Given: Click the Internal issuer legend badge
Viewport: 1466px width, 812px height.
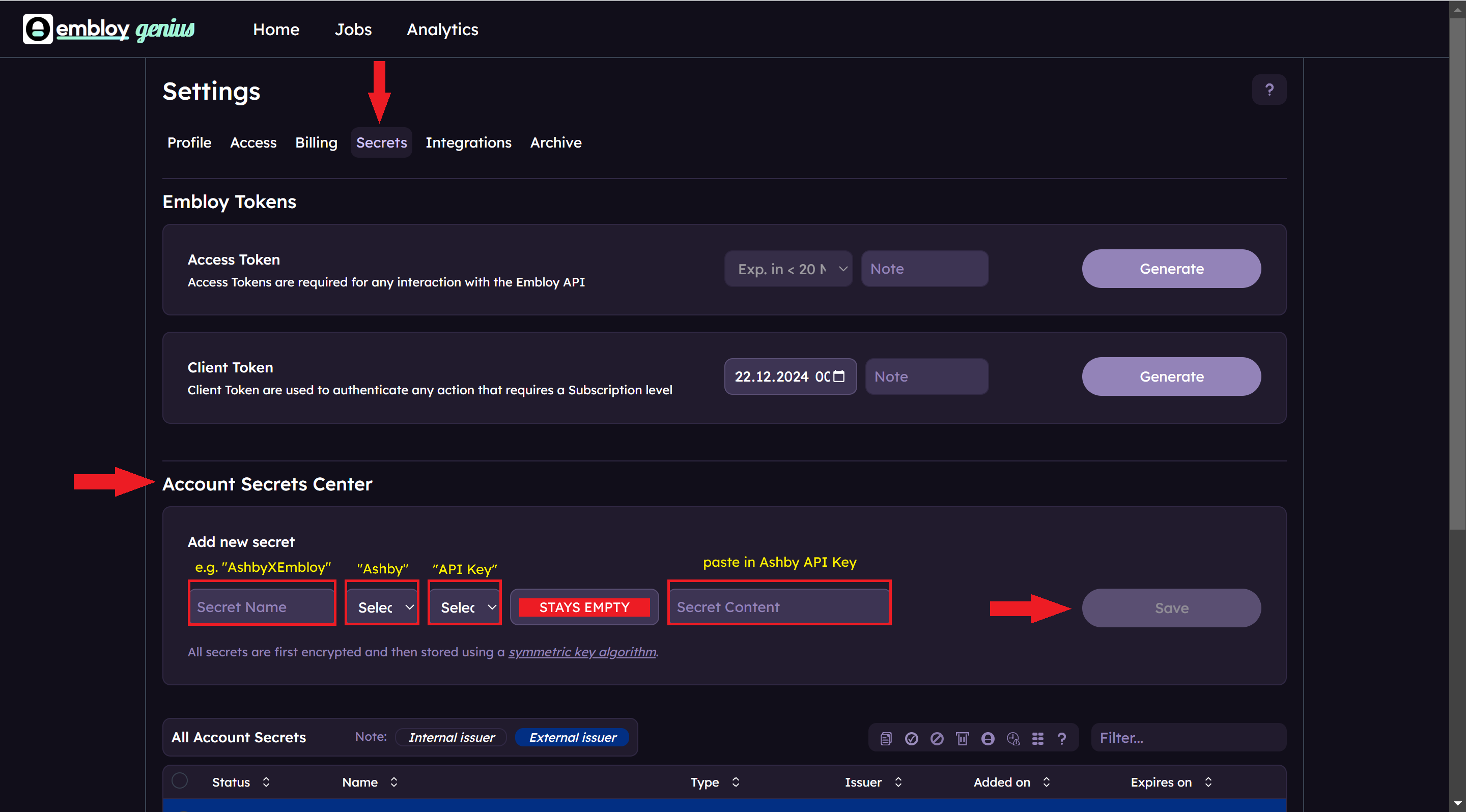Looking at the screenshot, I should [450, 737].
